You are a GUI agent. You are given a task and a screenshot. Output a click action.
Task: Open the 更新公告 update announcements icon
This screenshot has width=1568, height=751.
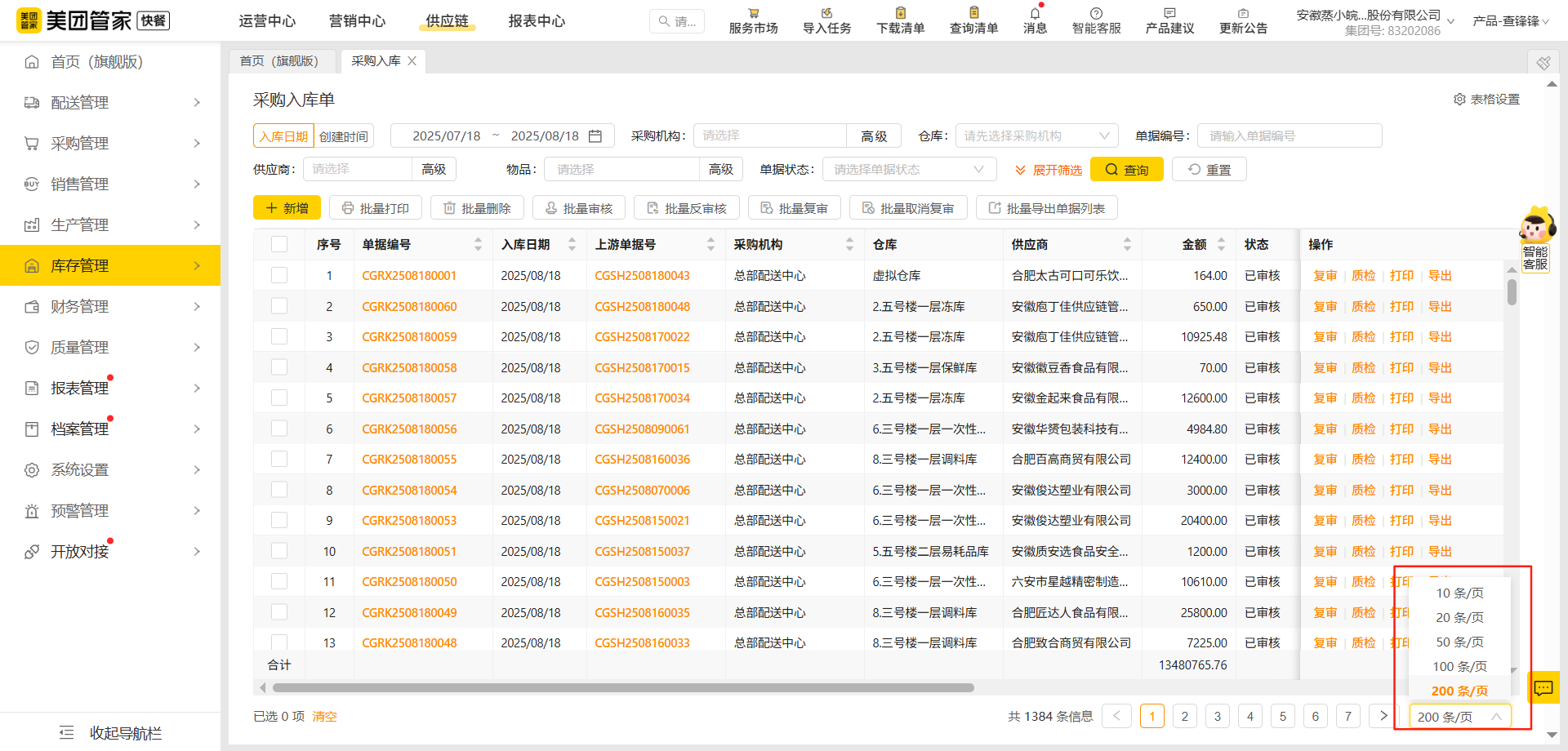(x=1243, y=20)
